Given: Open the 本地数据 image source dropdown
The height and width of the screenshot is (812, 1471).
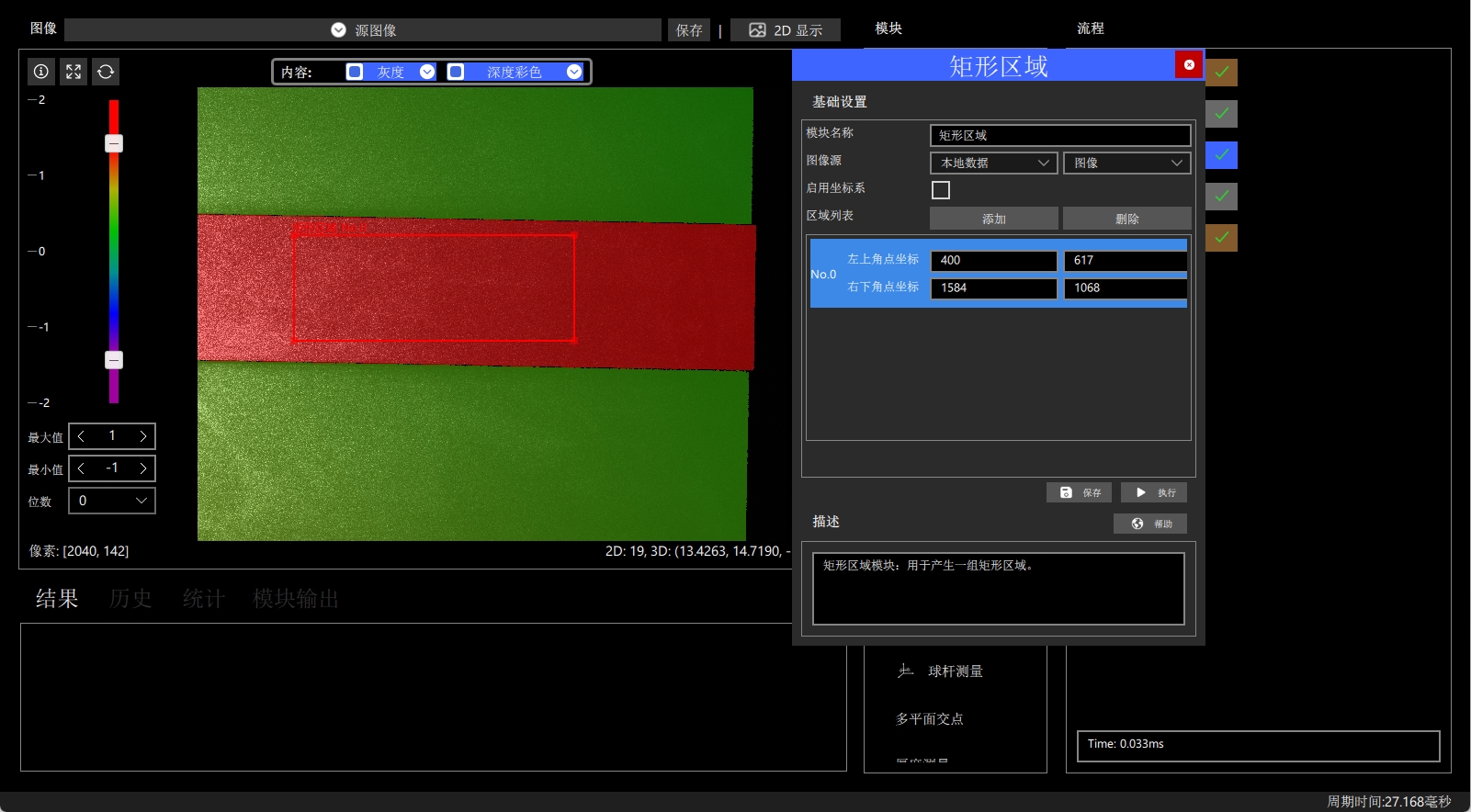Looking at the screenshot, I should pos(994,163).
